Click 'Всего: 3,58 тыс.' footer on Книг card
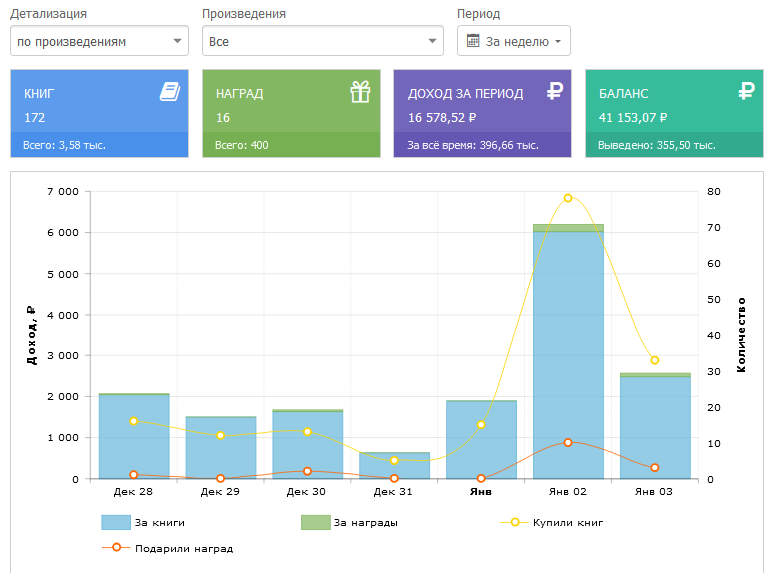The width and height of the screenshot is (775, 573). [x=64, y=145]
